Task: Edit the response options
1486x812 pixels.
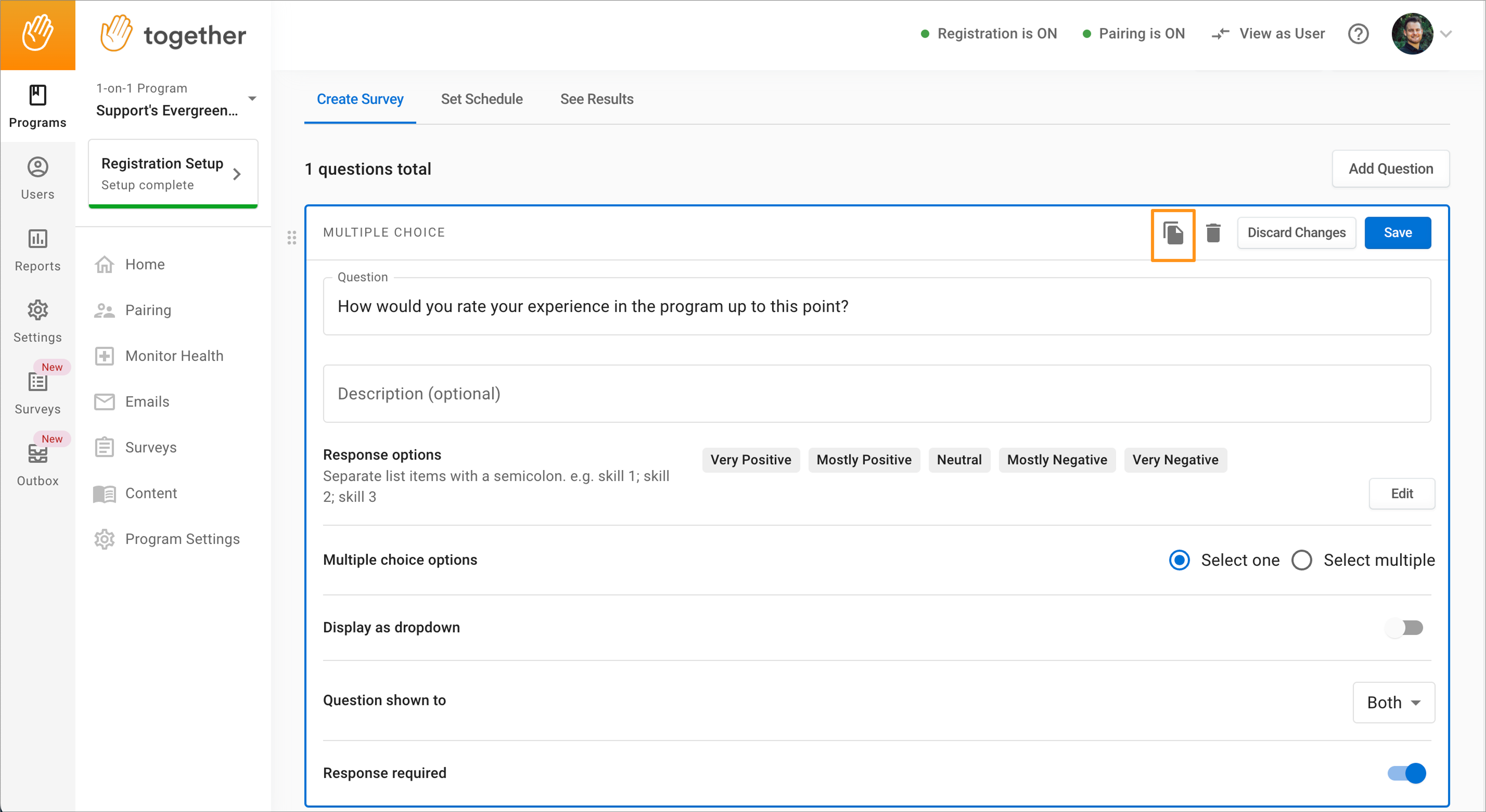Action: pyautogui.click(x=1402, y=494)
